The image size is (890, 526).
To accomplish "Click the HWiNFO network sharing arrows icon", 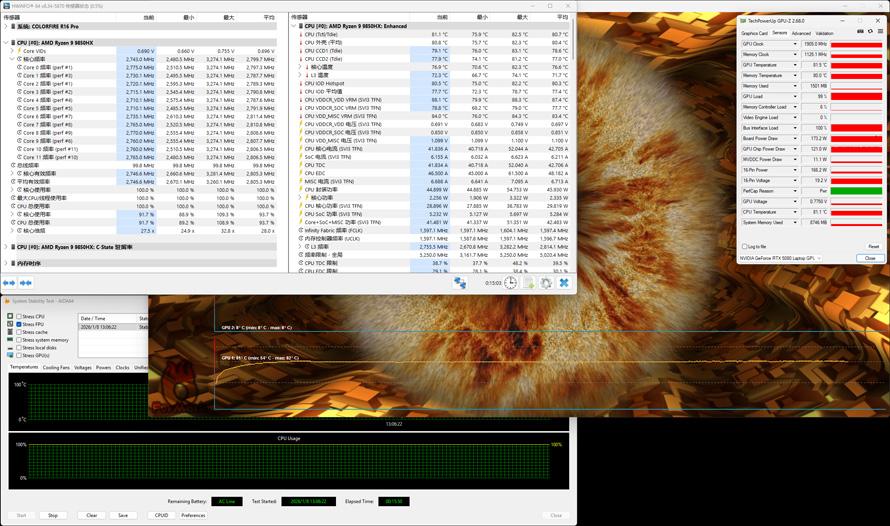I will tap(460, 283).
